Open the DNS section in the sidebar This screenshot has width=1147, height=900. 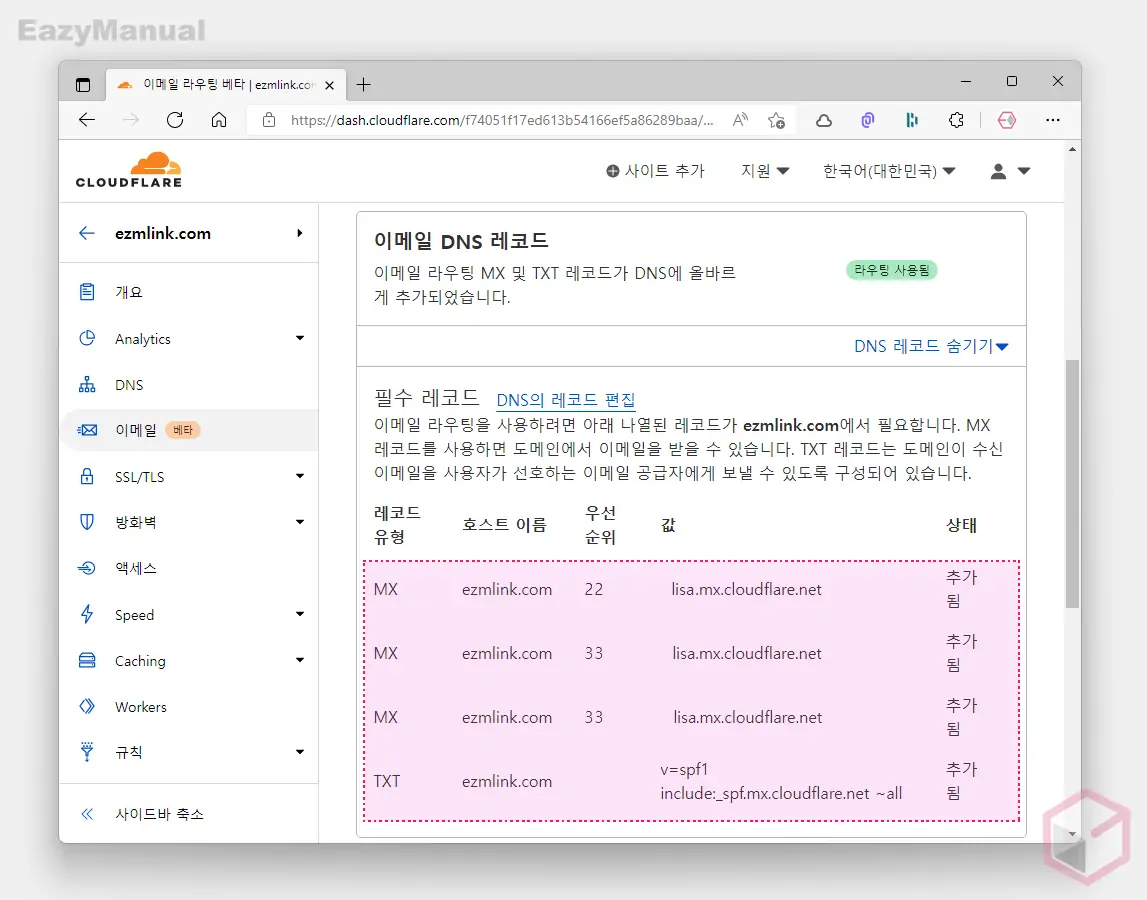point(128,384)
